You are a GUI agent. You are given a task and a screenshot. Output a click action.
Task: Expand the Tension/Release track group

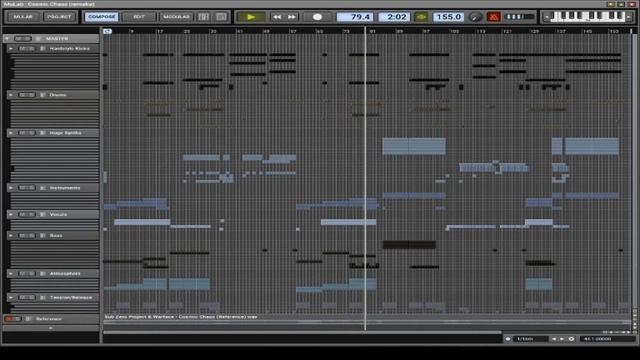coord(11,297)
